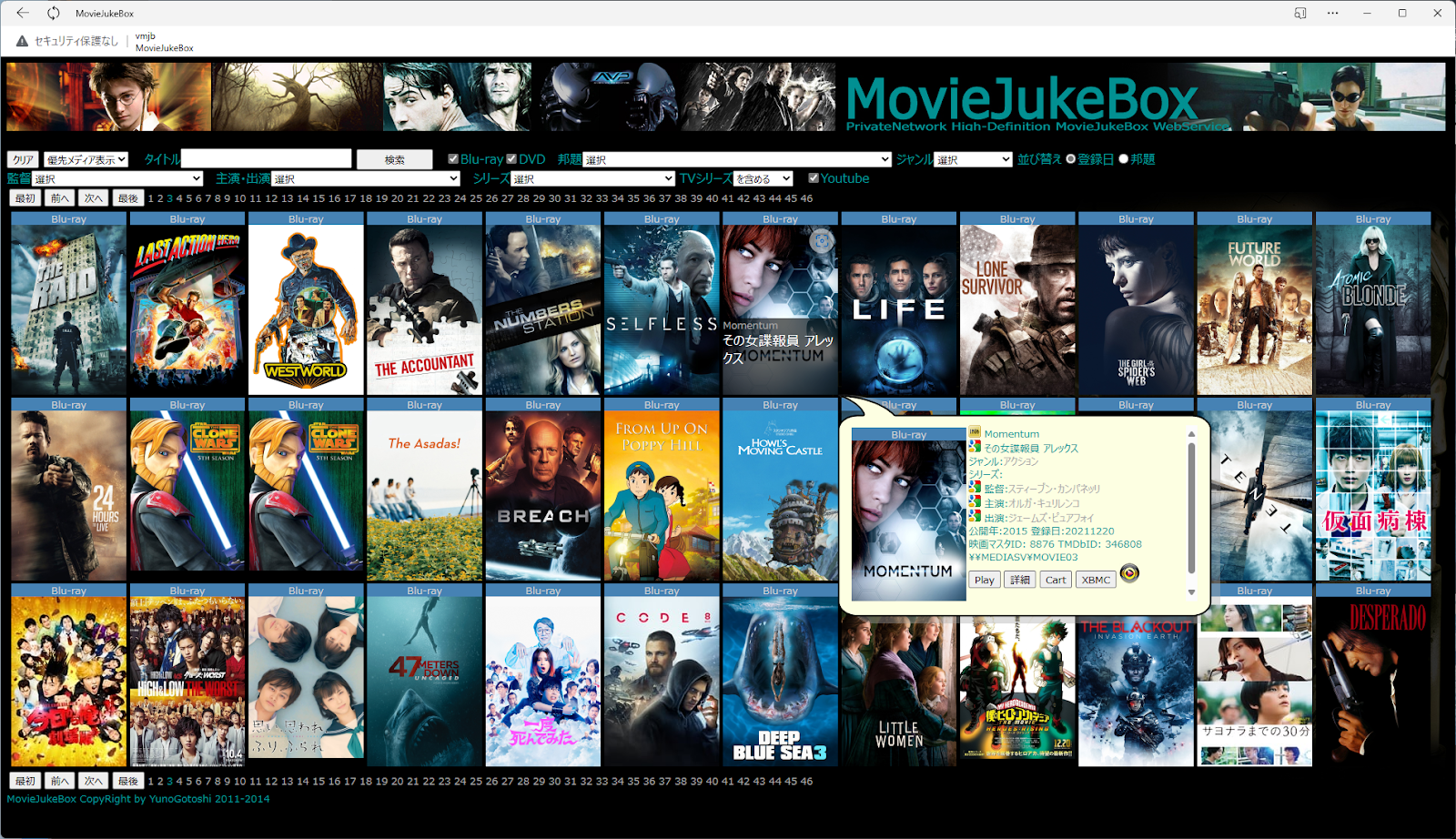Open The Accountant poster
The image size is (1456, 839).
click(424, 309)
